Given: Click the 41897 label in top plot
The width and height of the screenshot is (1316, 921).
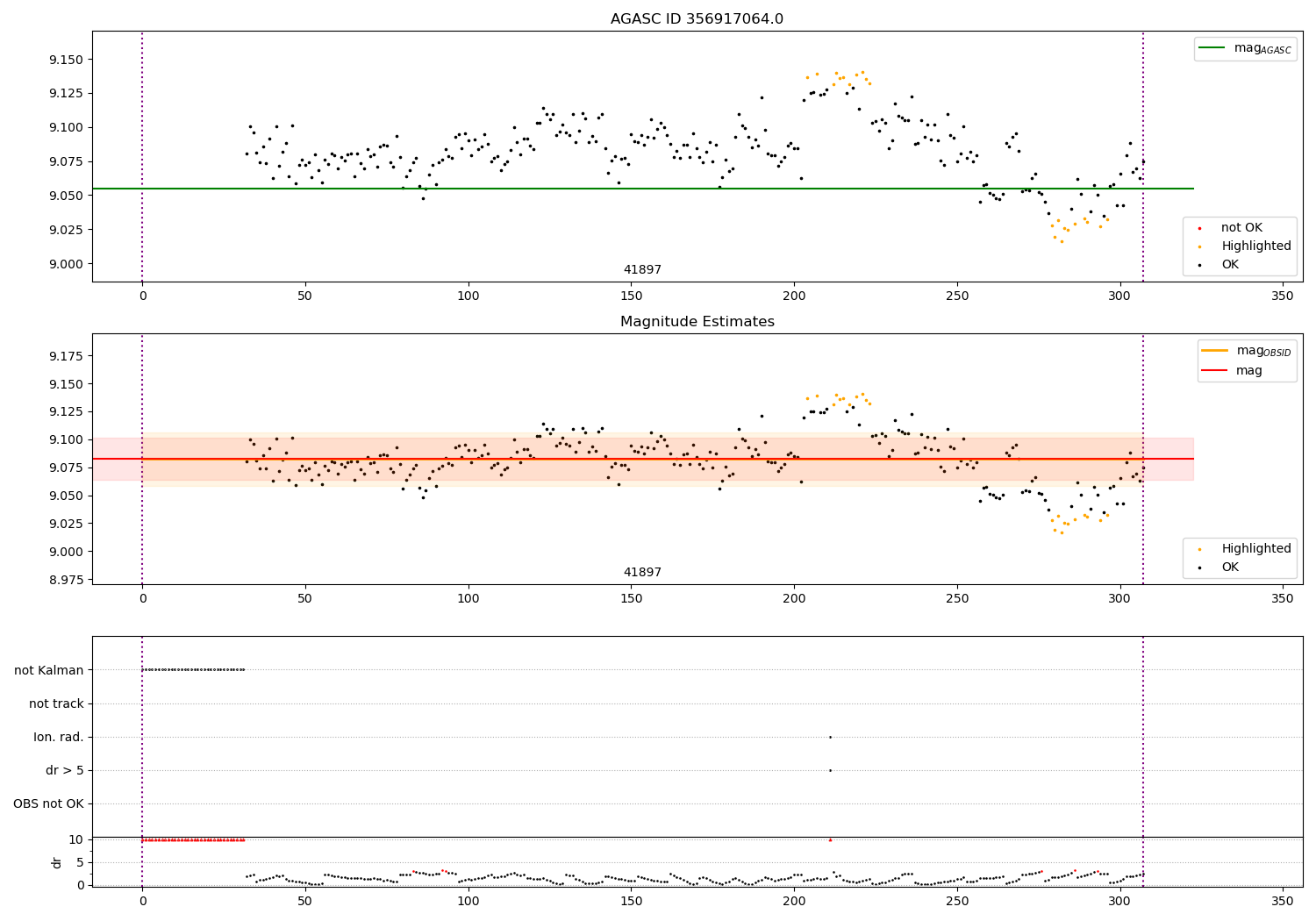Looking at the screenshot, I should [x=642, y=270].
